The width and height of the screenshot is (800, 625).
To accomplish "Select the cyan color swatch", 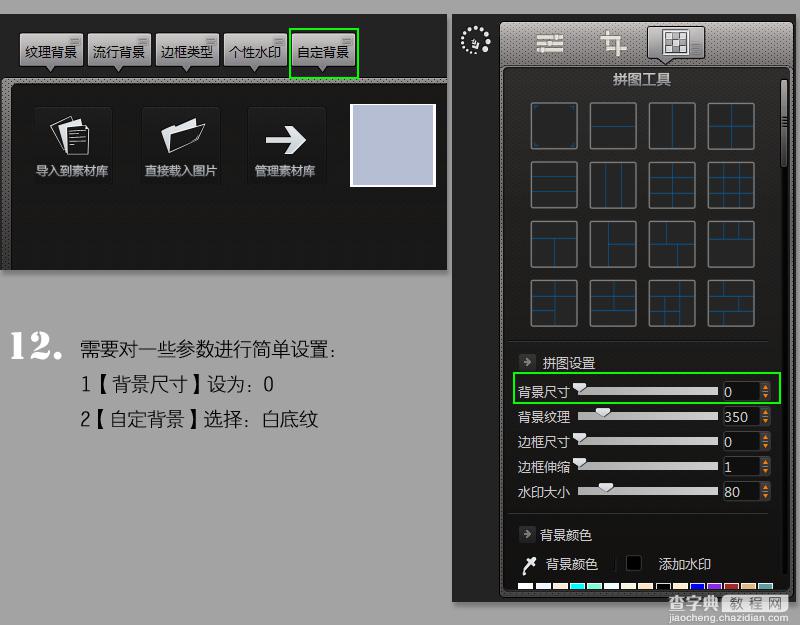I will click(x=577, y=586).
